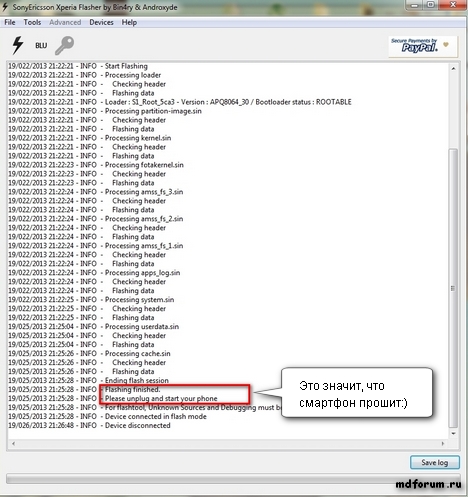Close the Xperia Flasher window
468x497 pixels.
[x=453, y=5]
